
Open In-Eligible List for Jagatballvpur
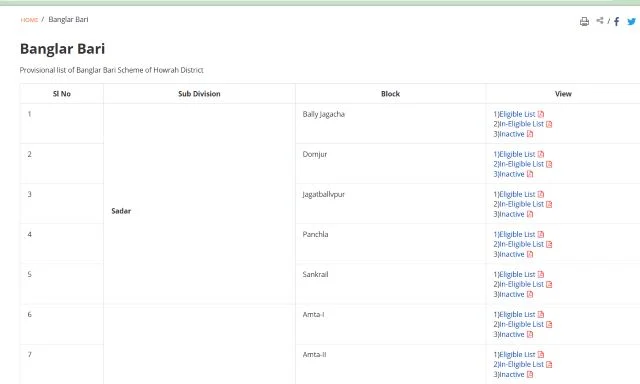coord(521,204)
